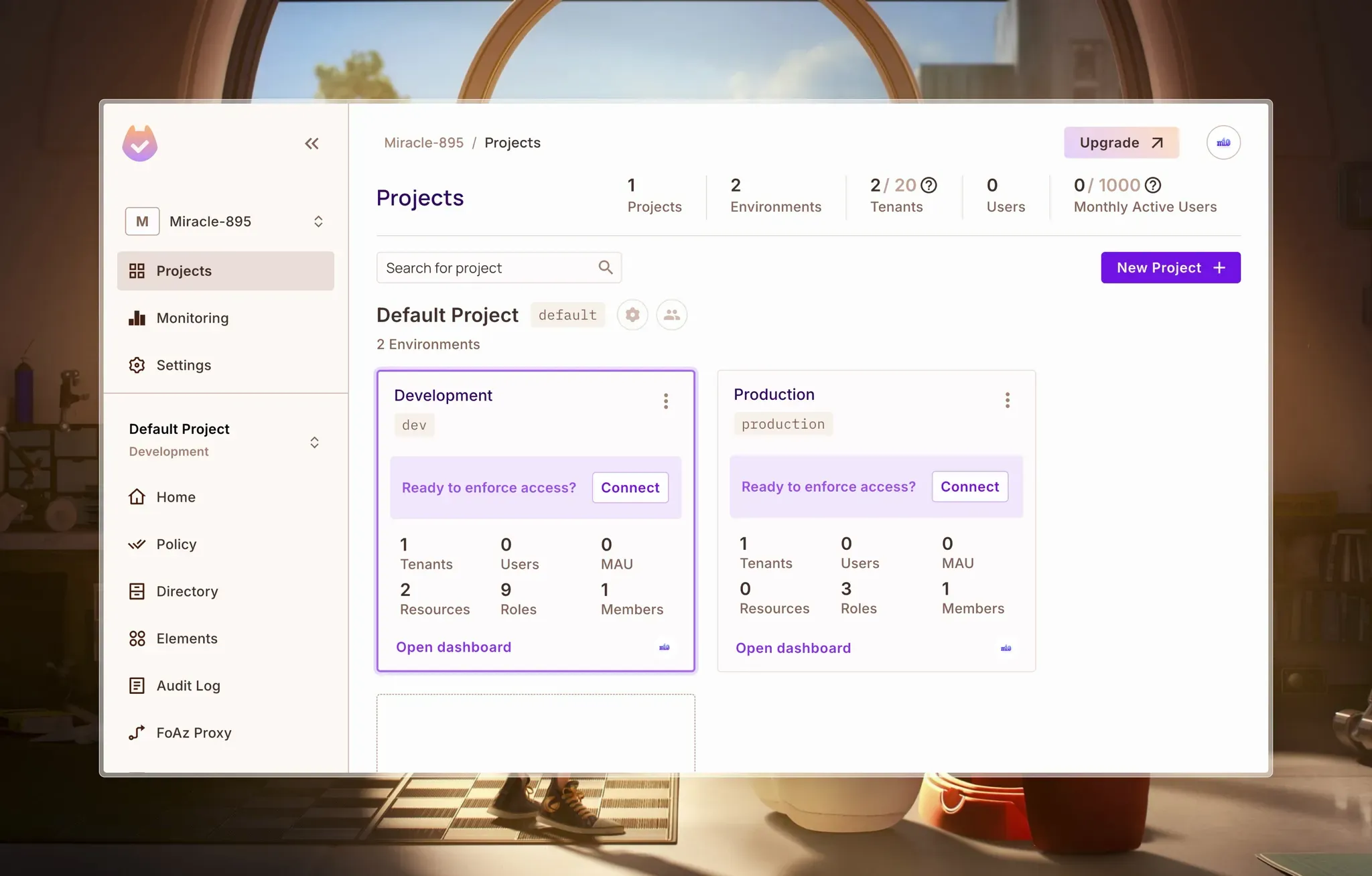
Task: Open Default Project settings gear icon
Action: 632,315
